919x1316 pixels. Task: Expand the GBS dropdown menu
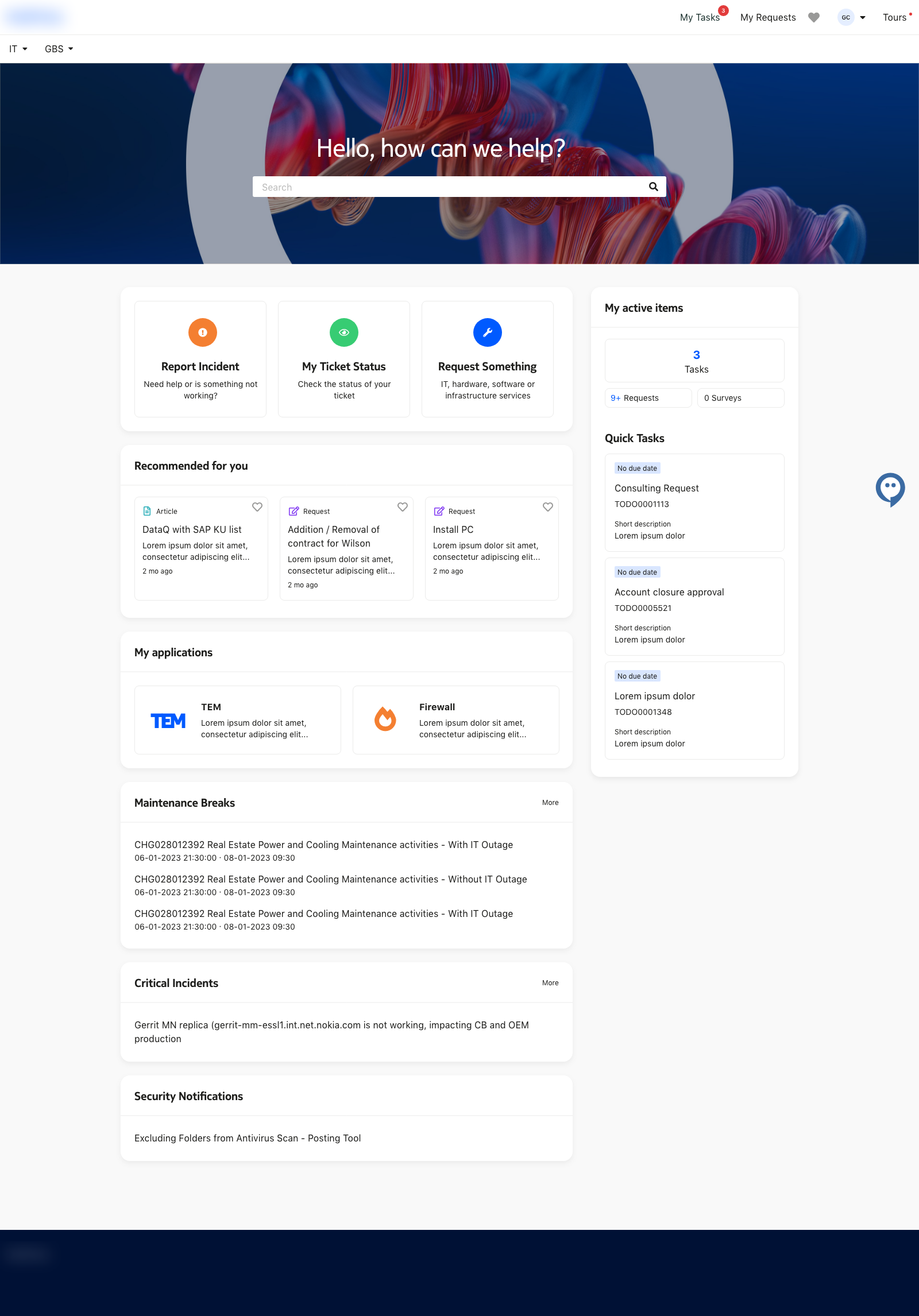59,49
